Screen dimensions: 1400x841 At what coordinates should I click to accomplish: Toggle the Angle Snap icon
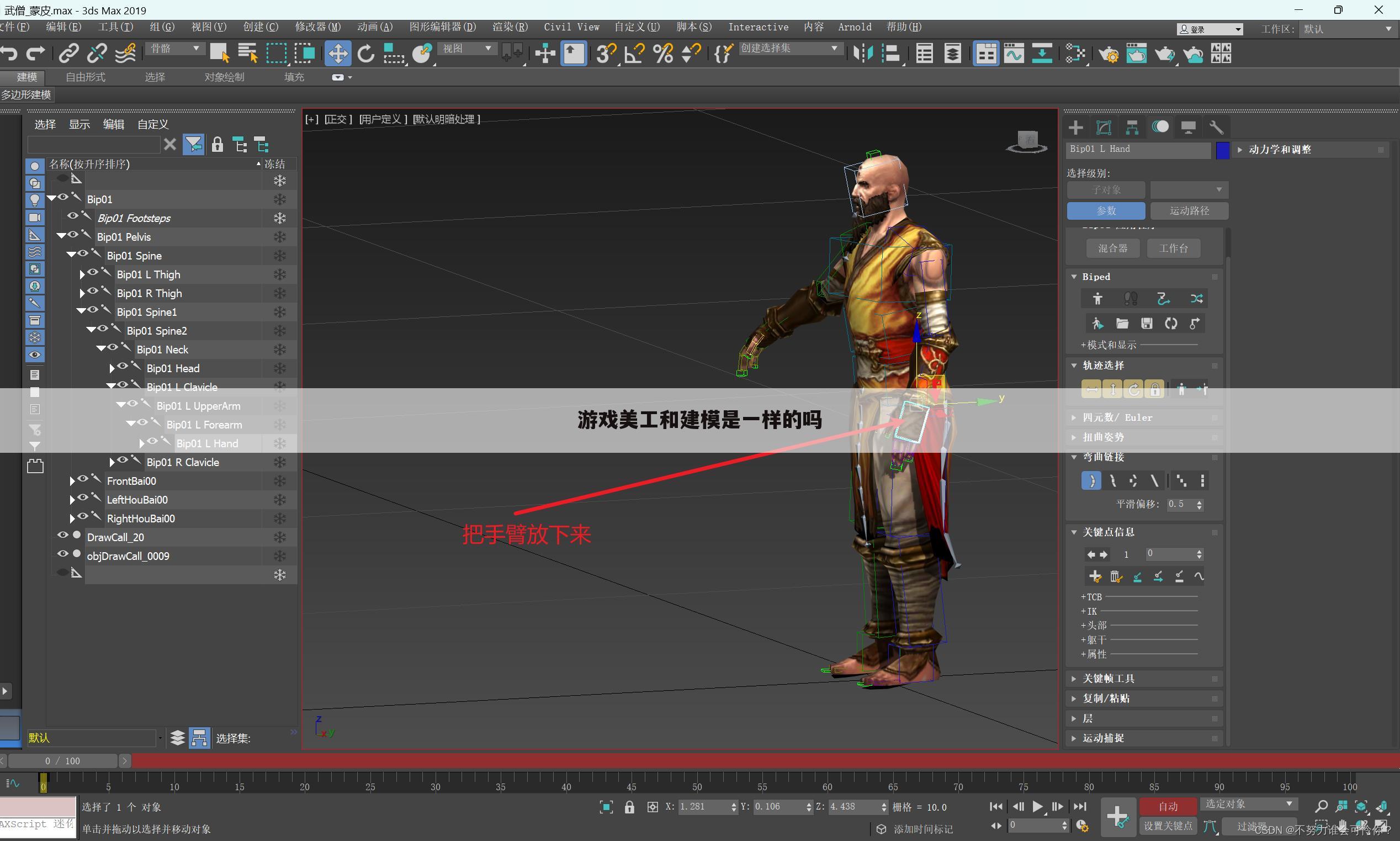click(x=634, y=54)
